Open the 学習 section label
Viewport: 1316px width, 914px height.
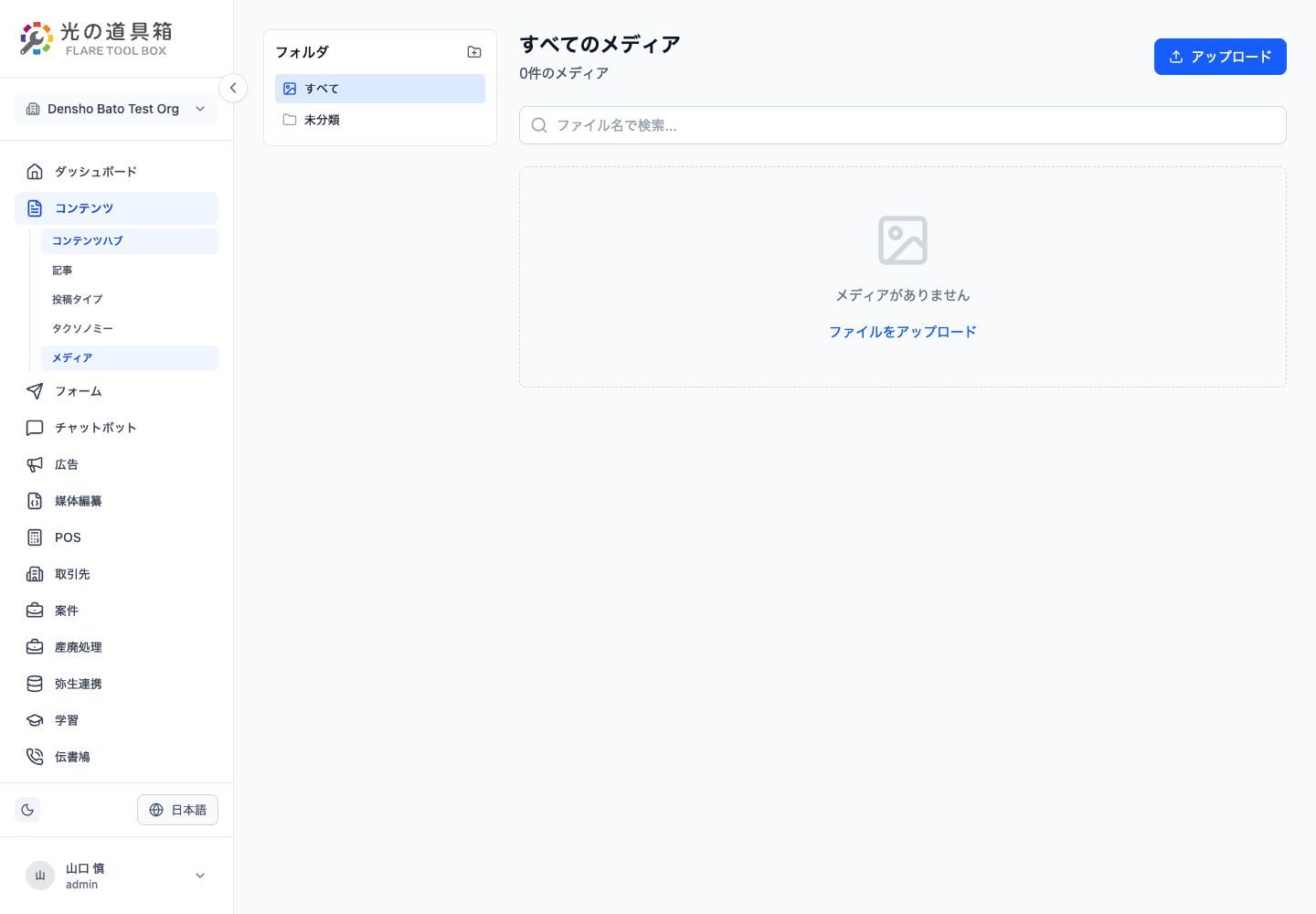click(67, 720)
